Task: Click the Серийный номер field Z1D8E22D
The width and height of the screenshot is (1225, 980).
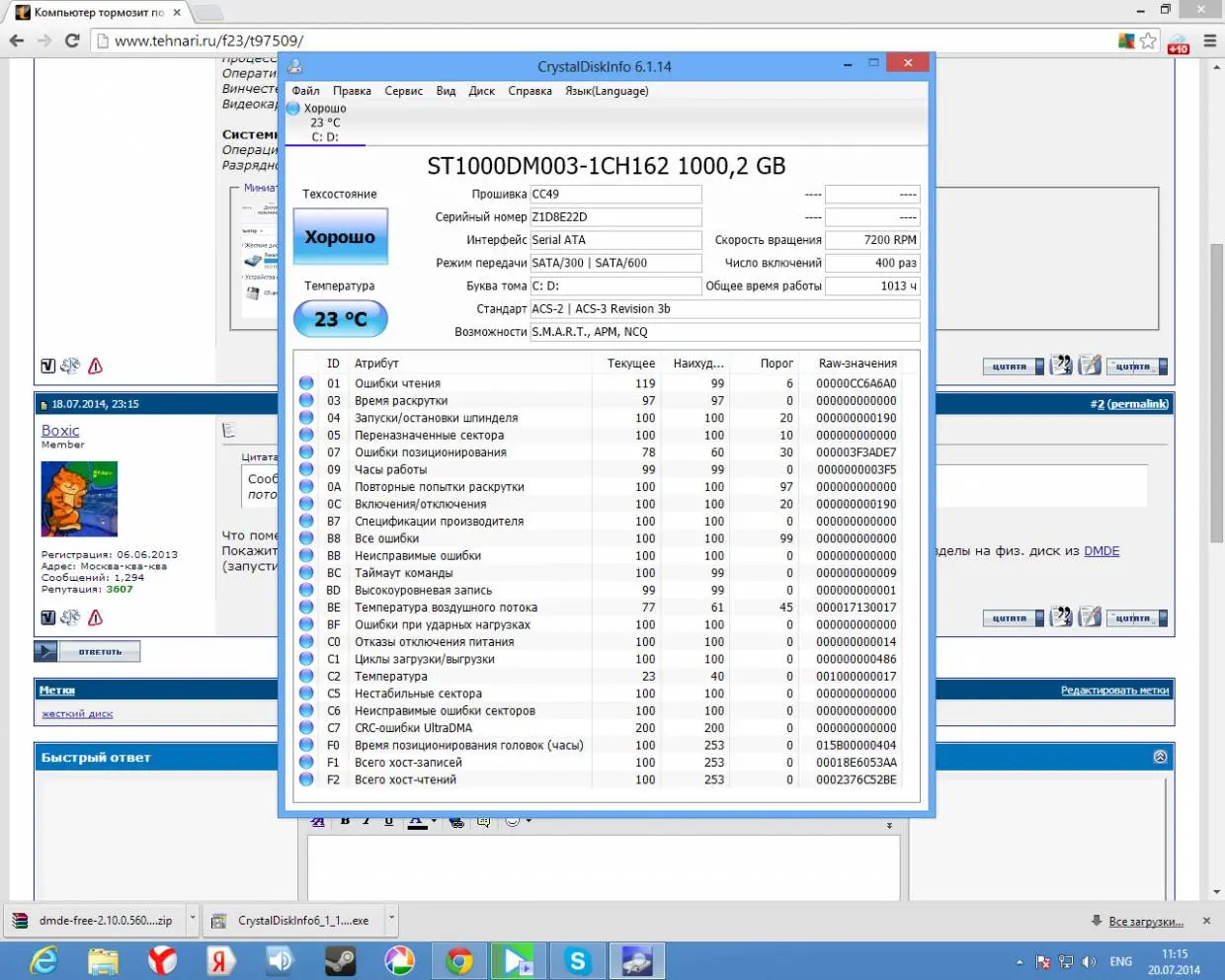Action: click(615, 217)
